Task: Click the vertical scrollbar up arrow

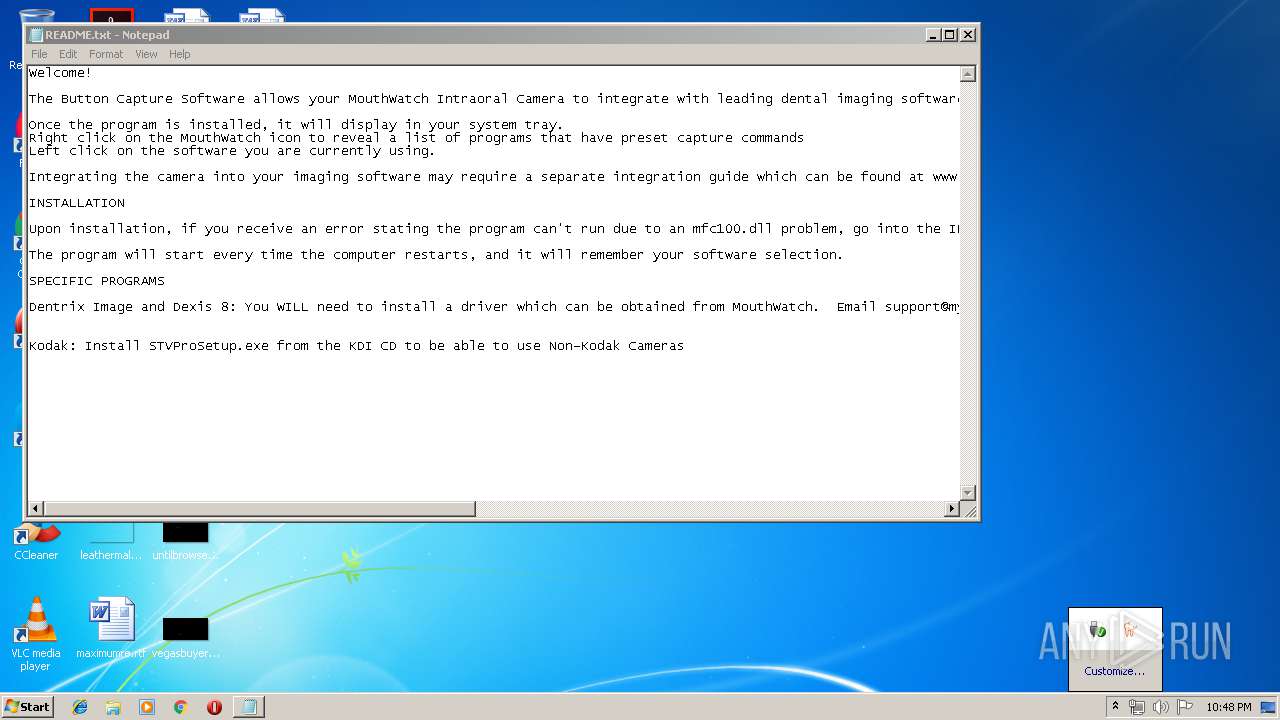Action: point(967,74)
